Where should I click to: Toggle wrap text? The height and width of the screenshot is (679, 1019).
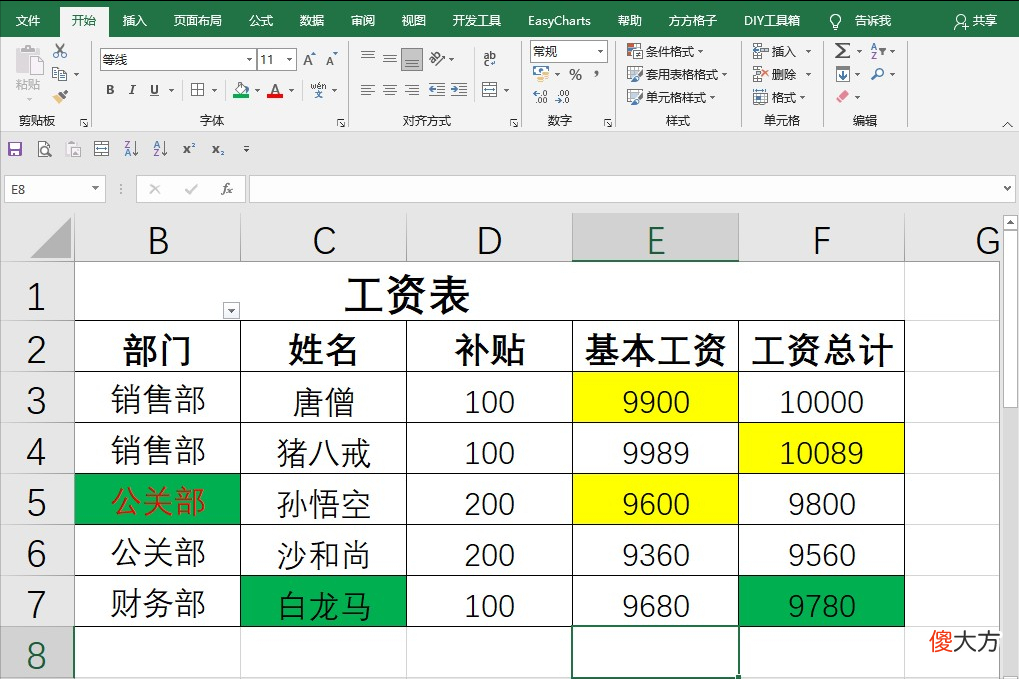coord(490,58)
